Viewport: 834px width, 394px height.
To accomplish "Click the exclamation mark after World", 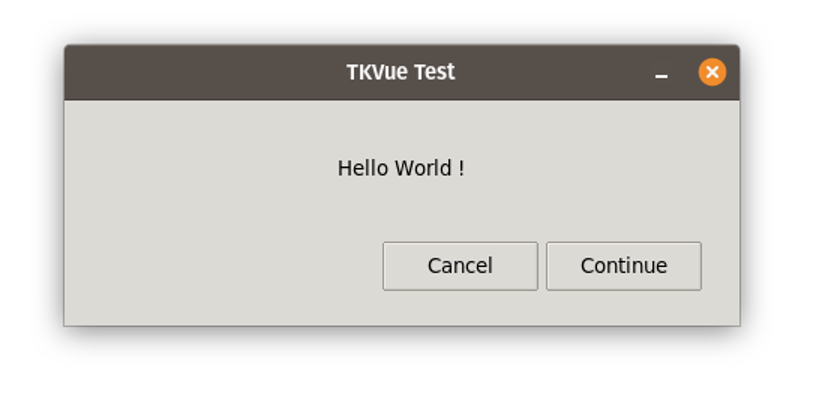I will click(x=461, y=169).
